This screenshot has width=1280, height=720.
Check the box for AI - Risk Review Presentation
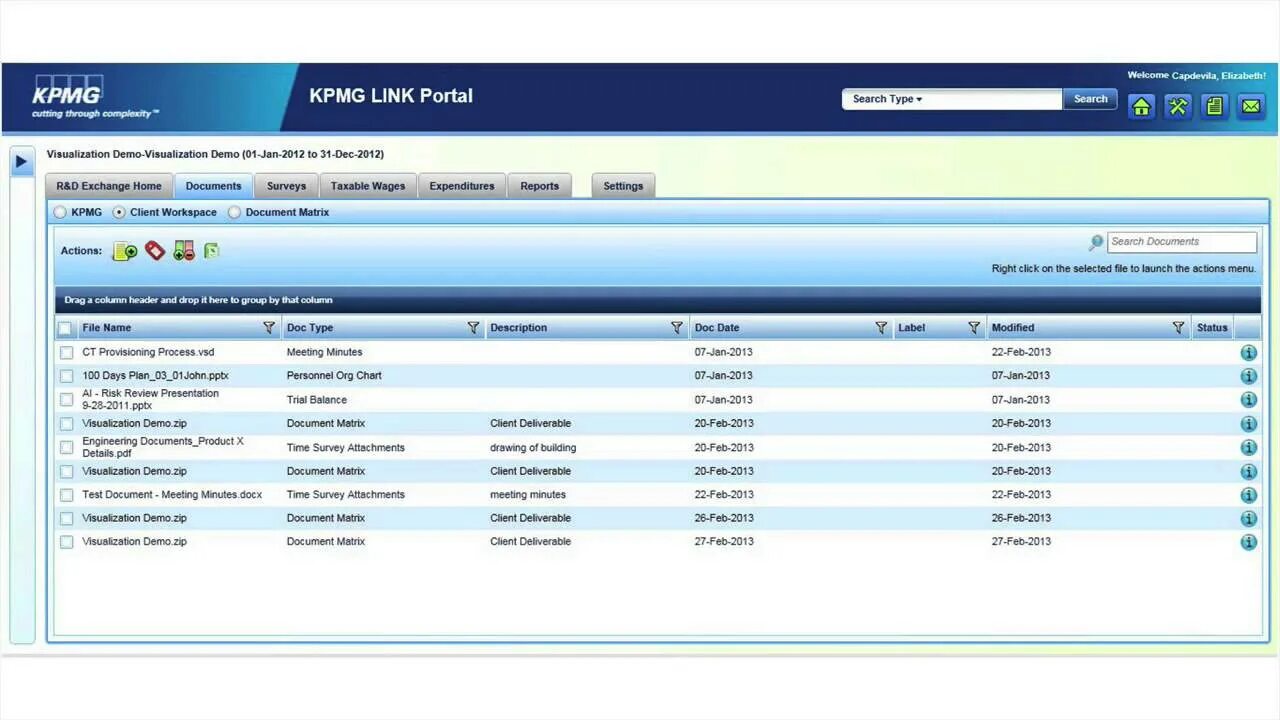click(x=66, y=400)
